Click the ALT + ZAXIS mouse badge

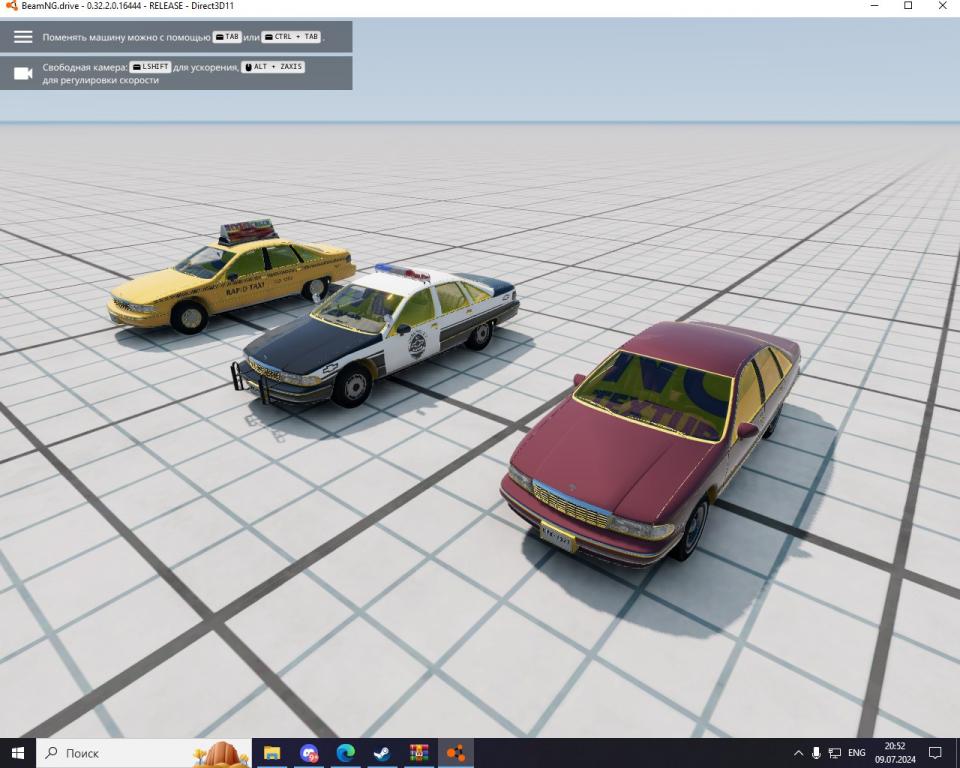click(273, 67)
